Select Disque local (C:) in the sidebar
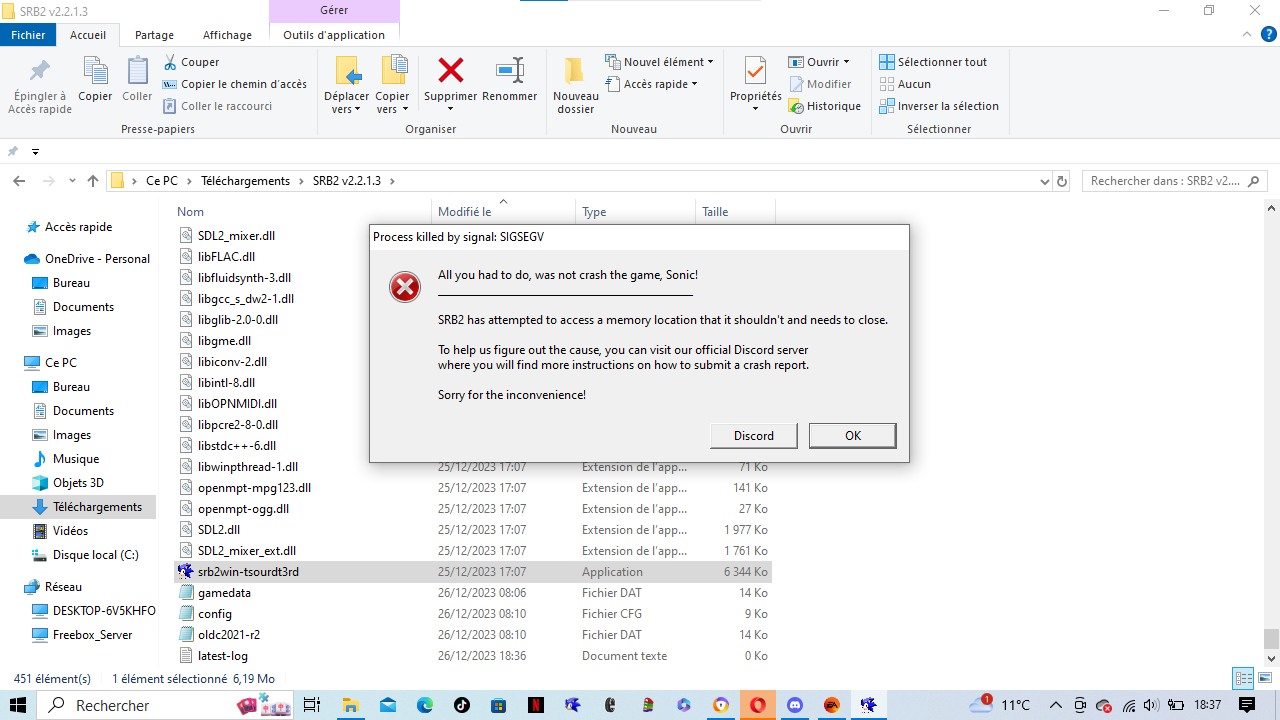Screen dimensions: 1280x720 (x=95, y=555)
